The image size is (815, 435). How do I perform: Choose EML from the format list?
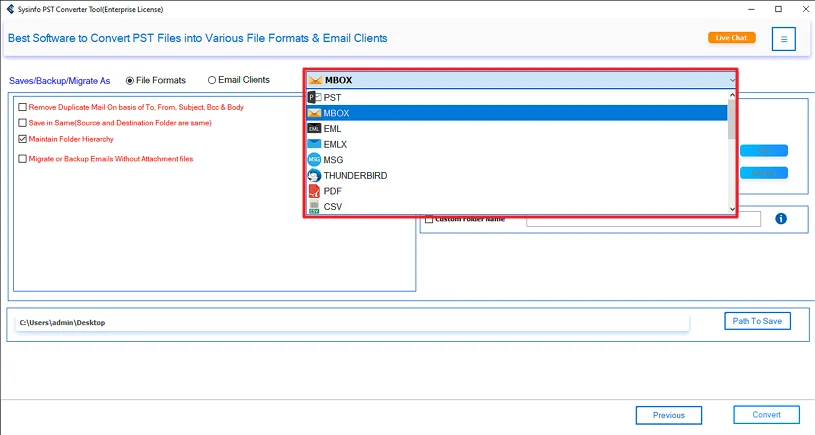517,128
